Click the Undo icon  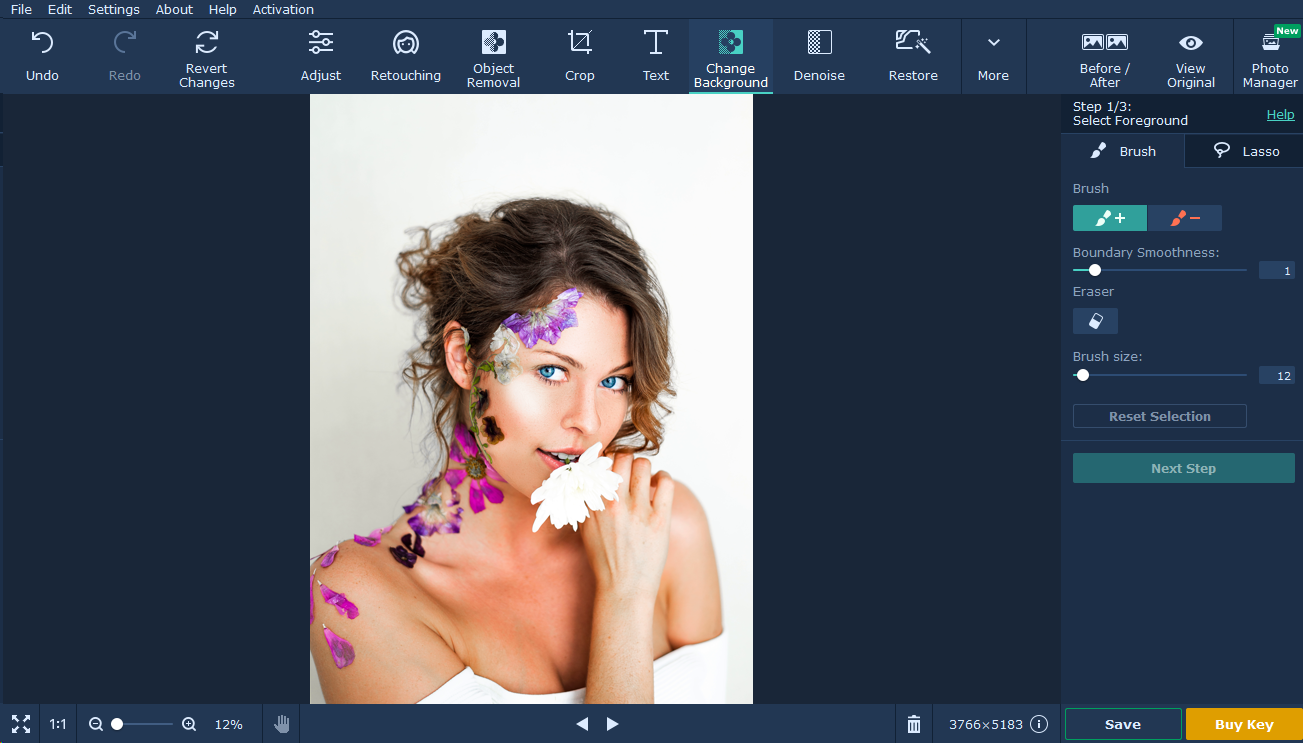42,43
